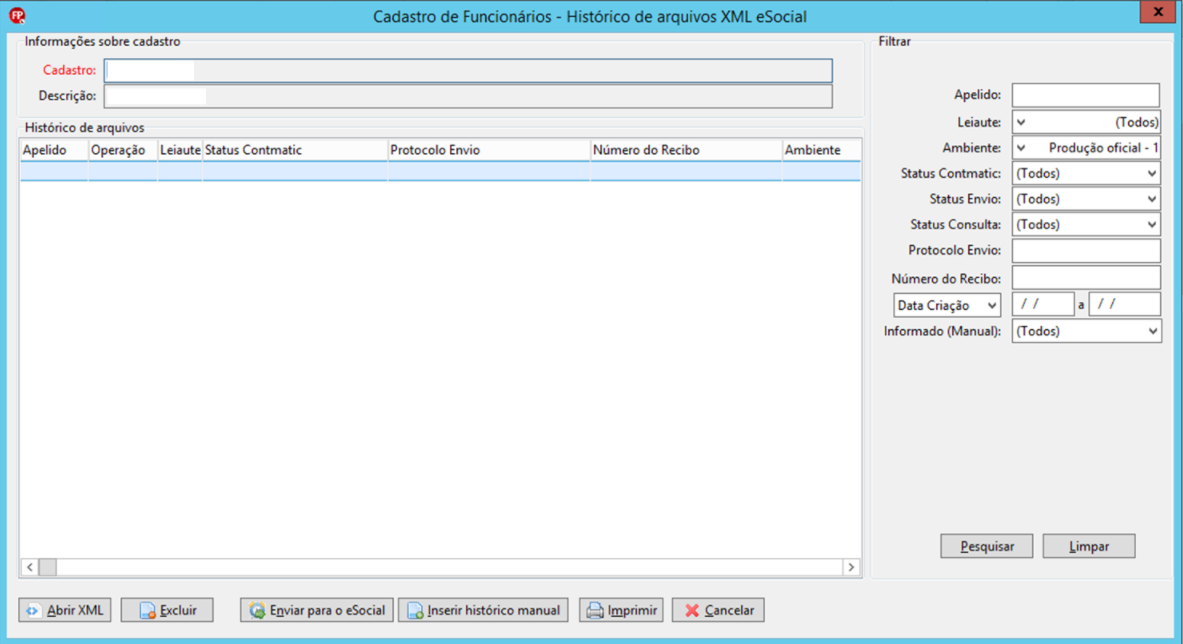Click the Imprimir button

[x=621, y=610]
